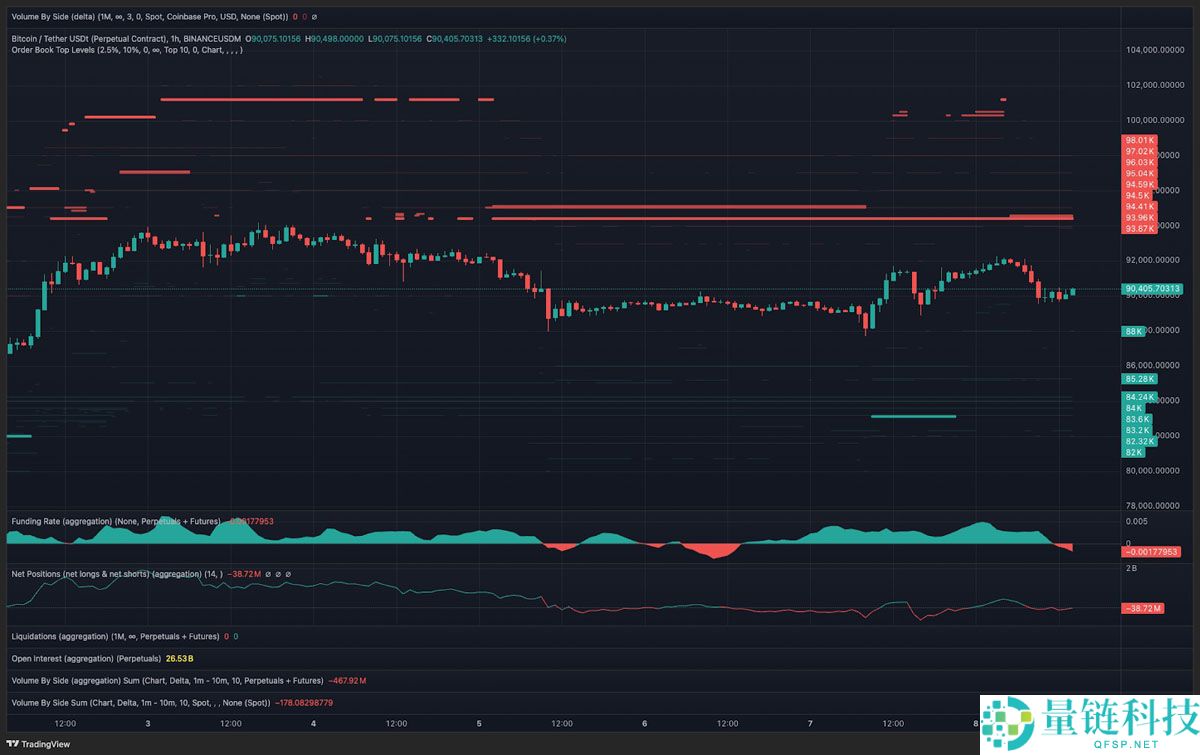Click the red −38.72M label on the right axis
The width and height of the screenshot is (1200, 755).
(1144, 607)
